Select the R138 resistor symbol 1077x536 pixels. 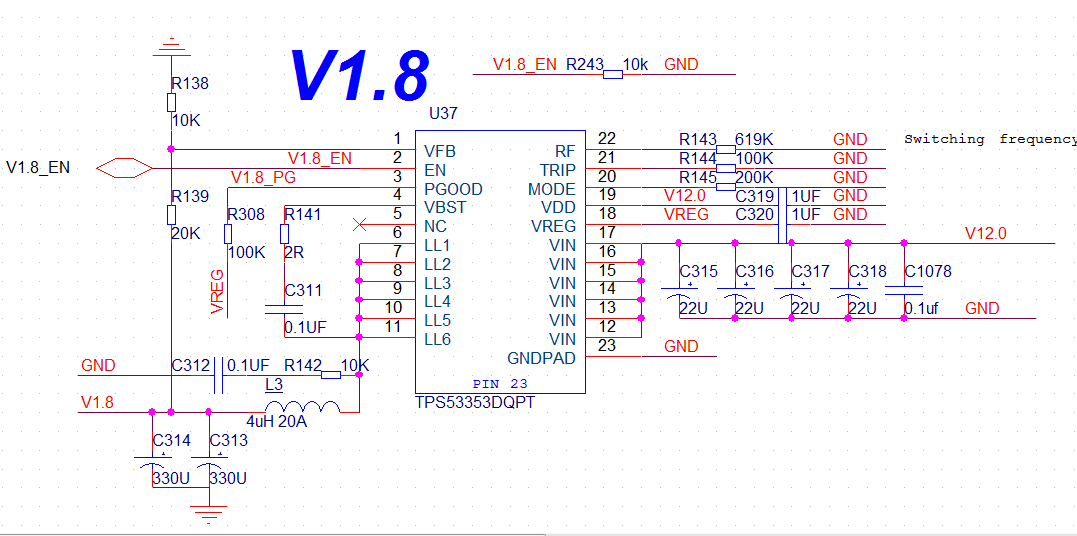(171, 102)
